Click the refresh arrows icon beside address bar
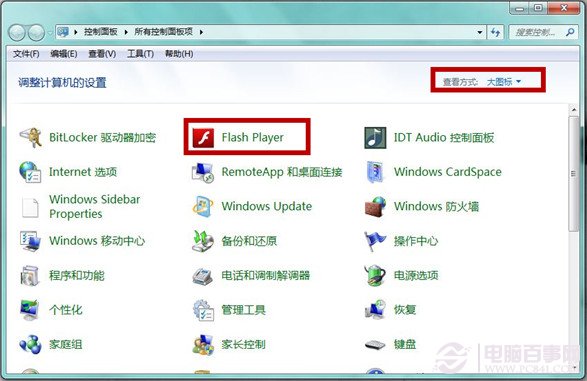This screenshot has width=587, height=381. pyautogui.click(x=496, y=32)
